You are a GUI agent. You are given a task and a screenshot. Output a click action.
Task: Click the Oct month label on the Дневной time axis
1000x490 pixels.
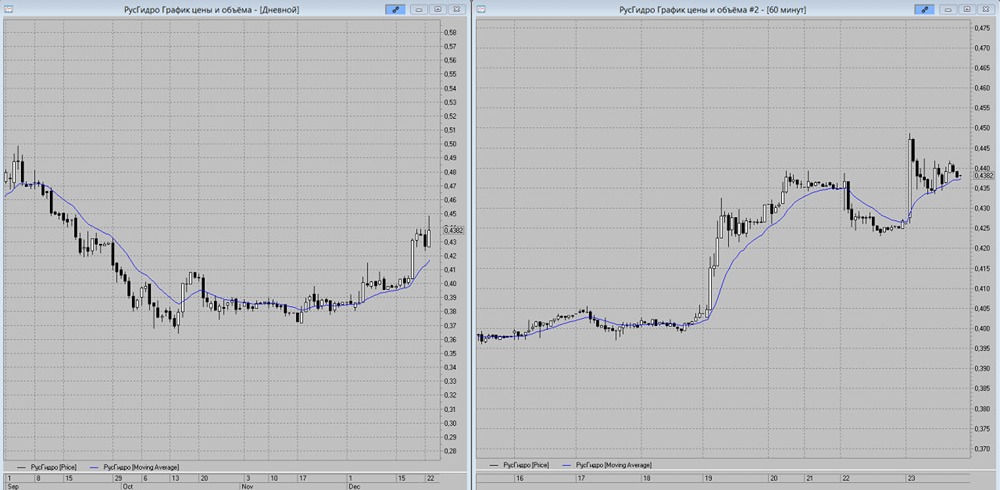coord(127,486)
